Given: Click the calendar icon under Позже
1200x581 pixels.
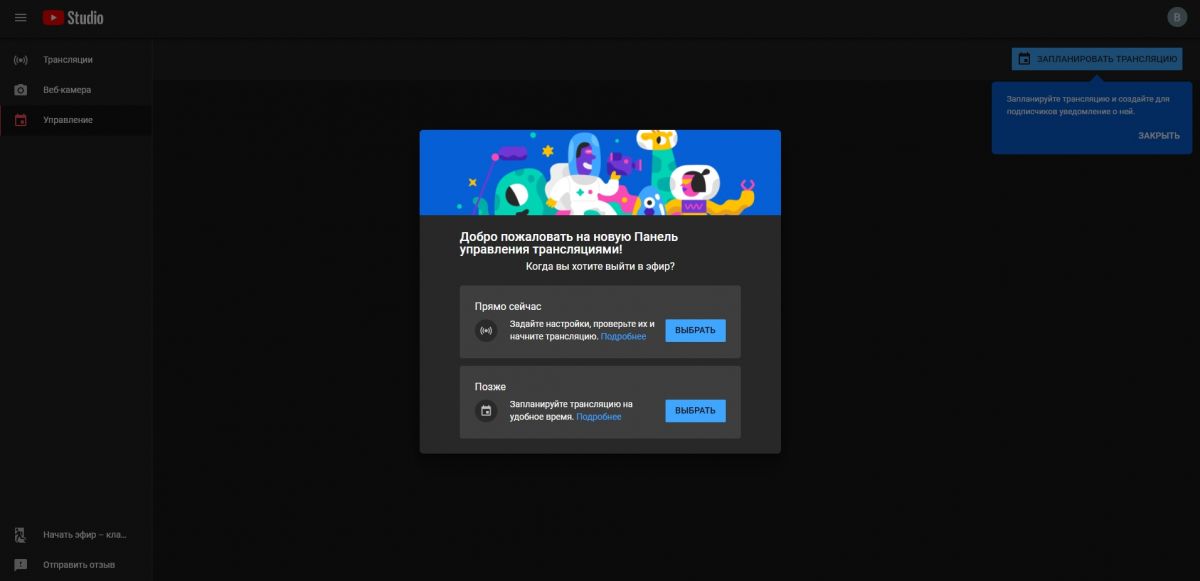Looking at the screenshot, I should coord(486,411).
